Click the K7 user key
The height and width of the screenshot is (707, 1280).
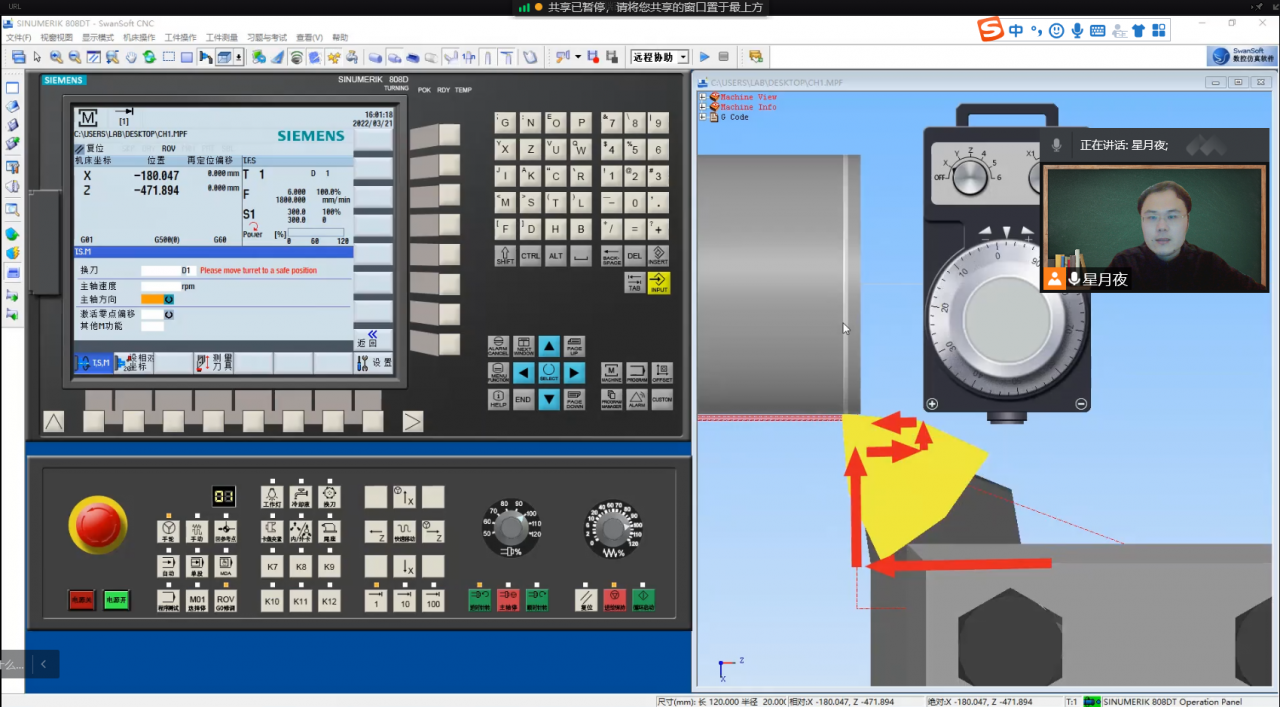tap(271, 567)
